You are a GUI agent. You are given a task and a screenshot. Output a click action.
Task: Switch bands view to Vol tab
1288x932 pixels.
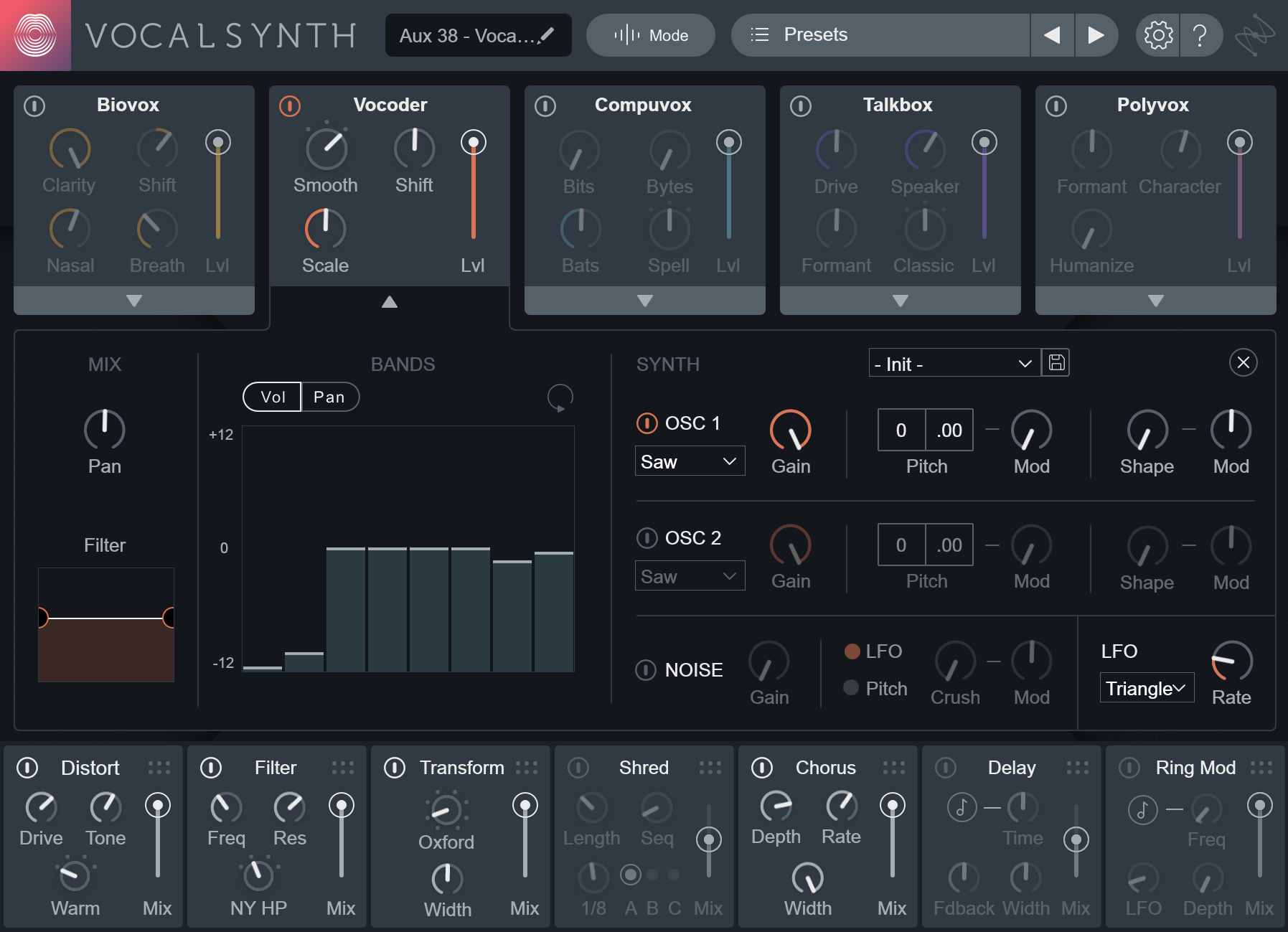pos(273,397)
